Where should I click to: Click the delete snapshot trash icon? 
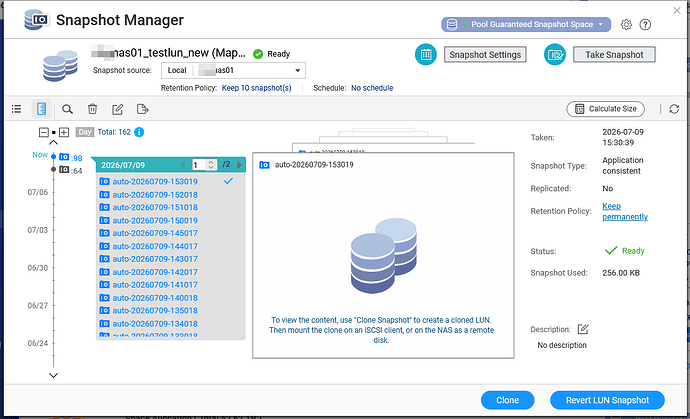92,109
